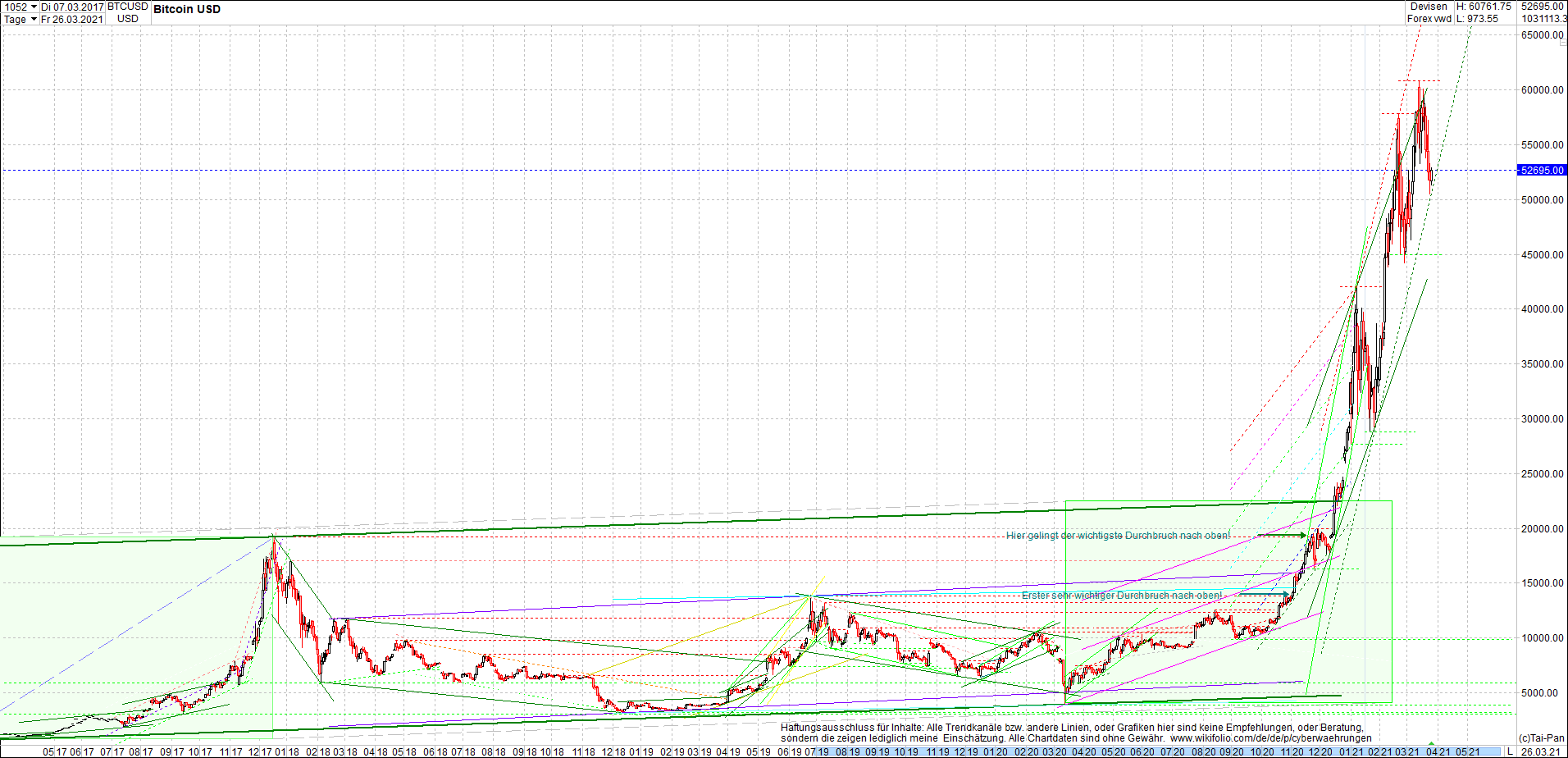Screen dimensions: 1568x758
Task: Click the H: 60761.75 high value
Action: [x=1484, y=7]
